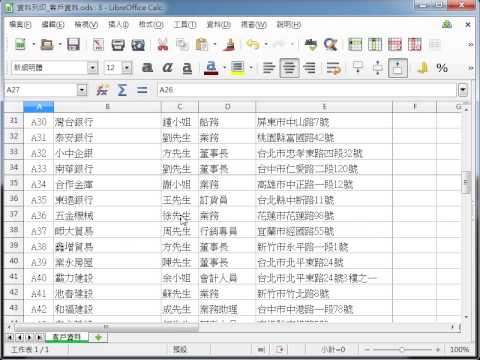480x360 pixels.
Task: Expand the formula input line arrow
Action: (x=463, y=90)
